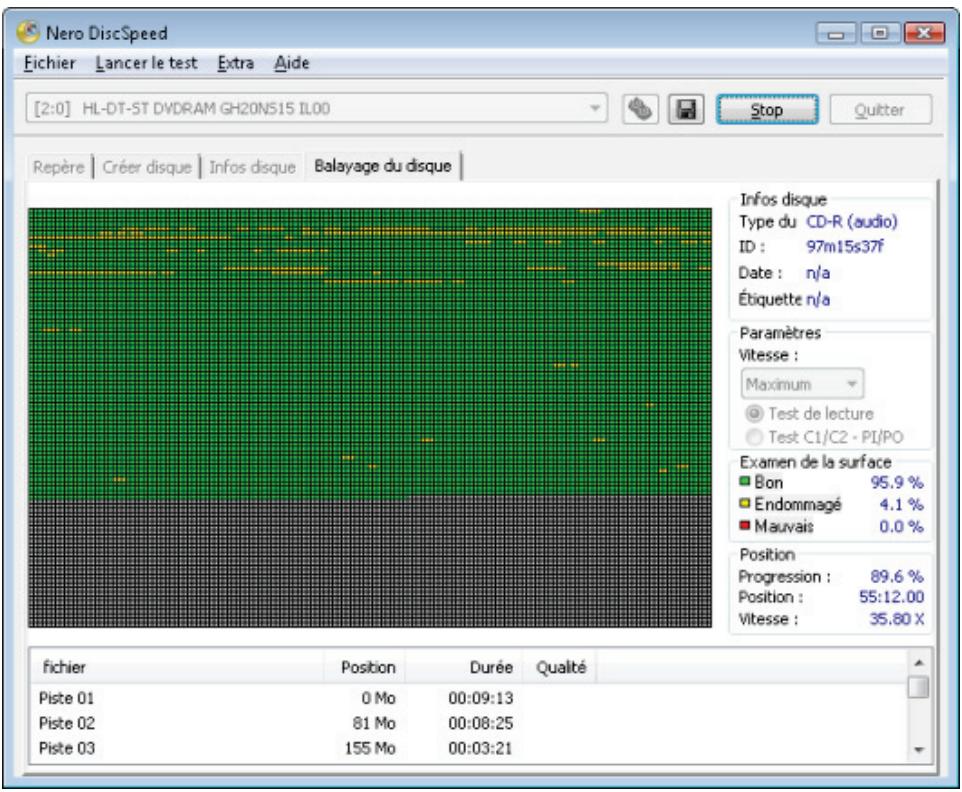Select the Test de lecture radio button
Screen dimensions: 962x792
(x=754, y=413)
